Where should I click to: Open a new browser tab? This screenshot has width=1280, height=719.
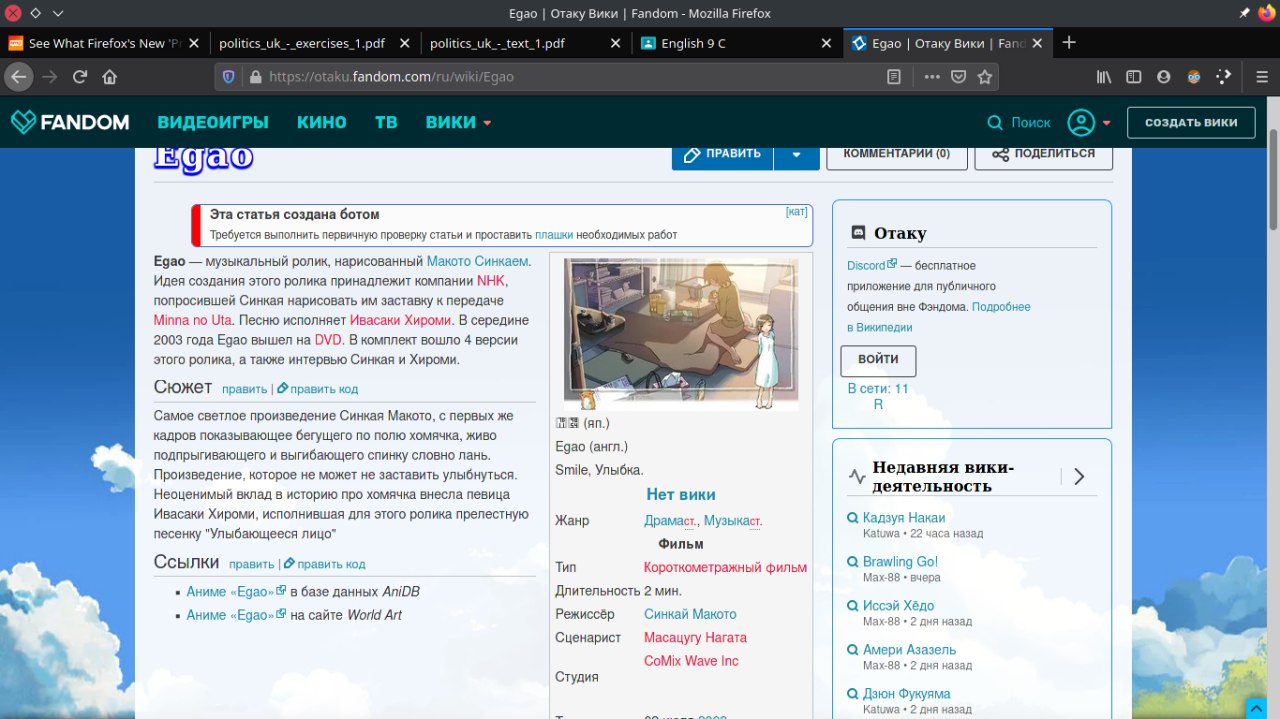point(1069,43)
